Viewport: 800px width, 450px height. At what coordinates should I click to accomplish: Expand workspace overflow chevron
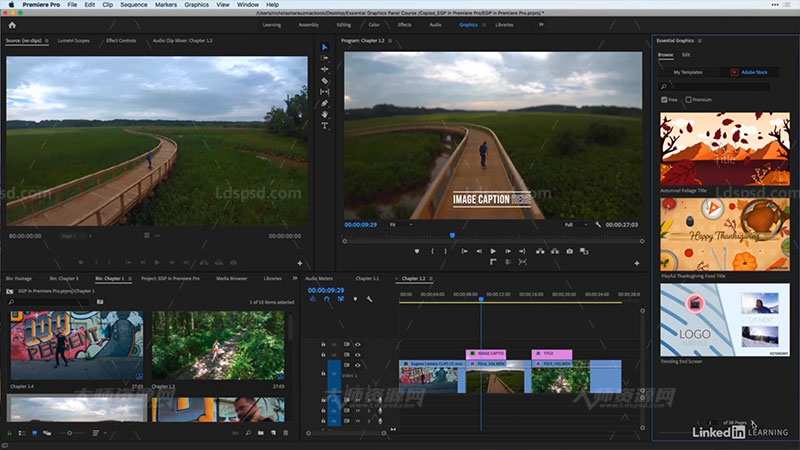click(541, 24)
